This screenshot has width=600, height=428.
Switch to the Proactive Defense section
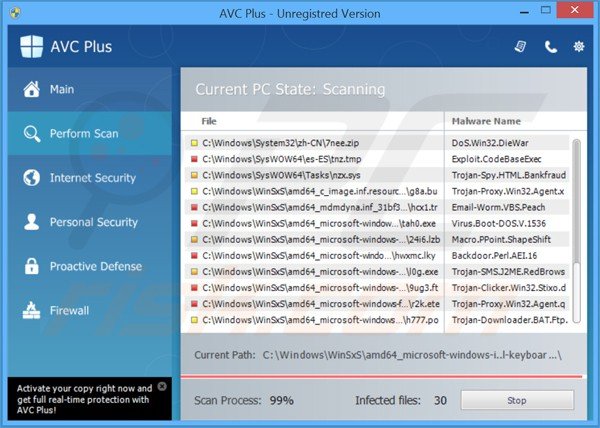95,267
